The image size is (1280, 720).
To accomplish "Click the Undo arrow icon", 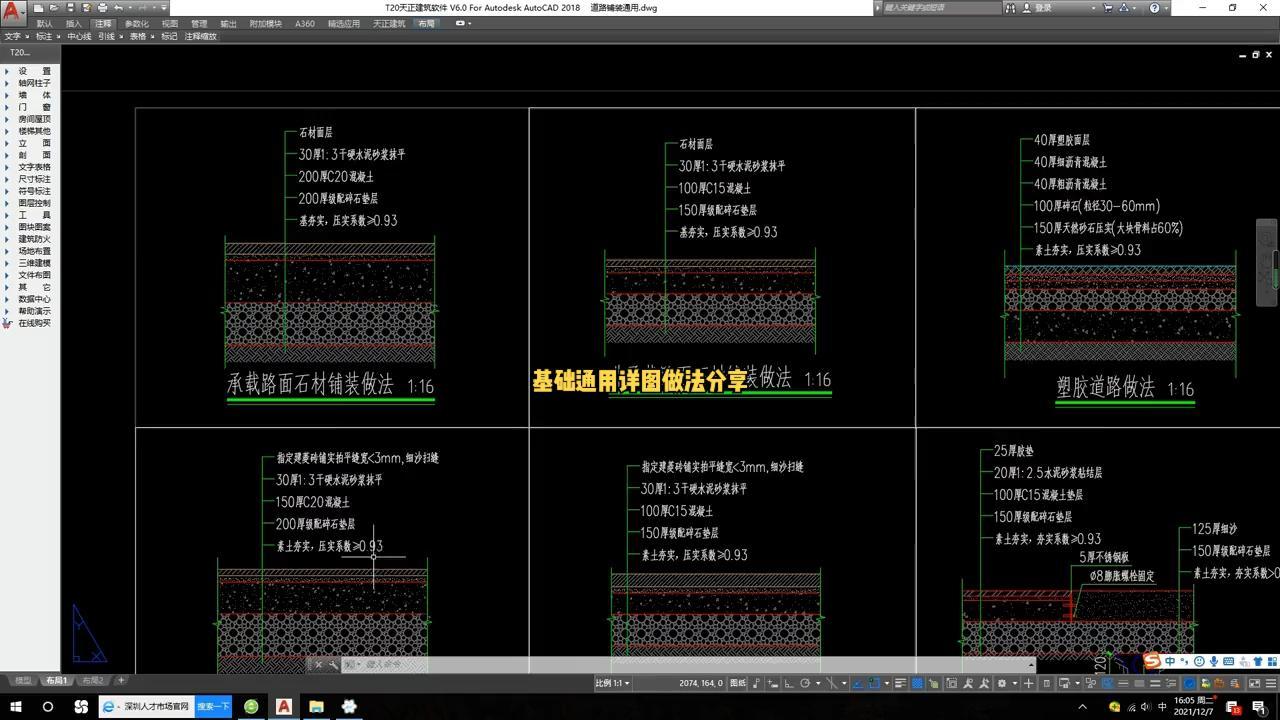I will point(118,8).
